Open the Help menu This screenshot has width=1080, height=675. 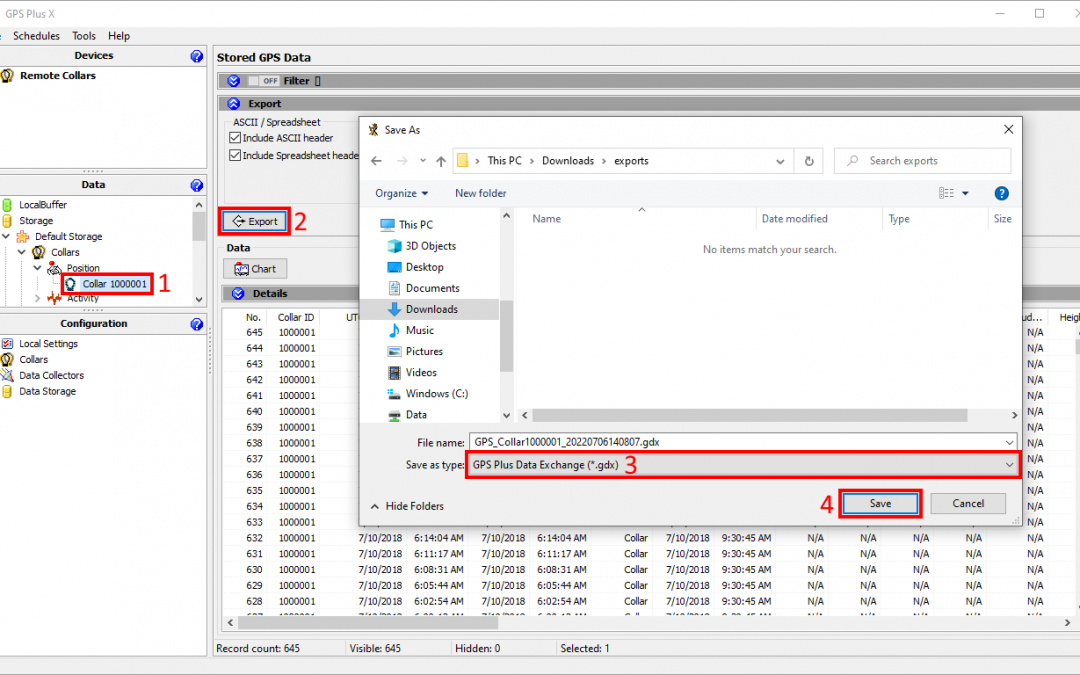pyautogui.click(x=119, y=36)
